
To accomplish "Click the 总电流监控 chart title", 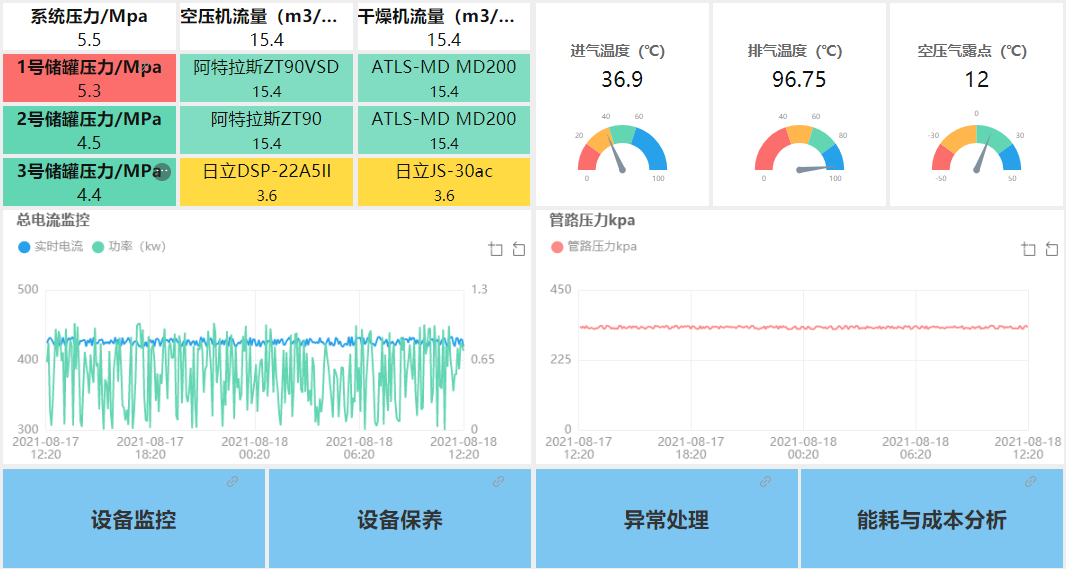I will click(x=53, y=220).
